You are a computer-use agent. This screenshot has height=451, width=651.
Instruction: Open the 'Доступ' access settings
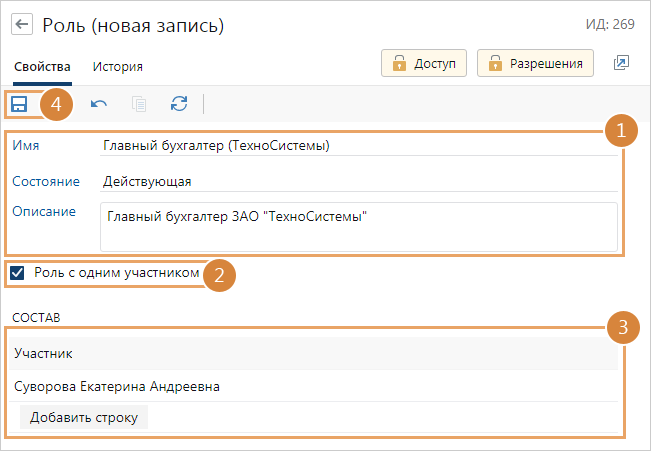click(424, 63)
